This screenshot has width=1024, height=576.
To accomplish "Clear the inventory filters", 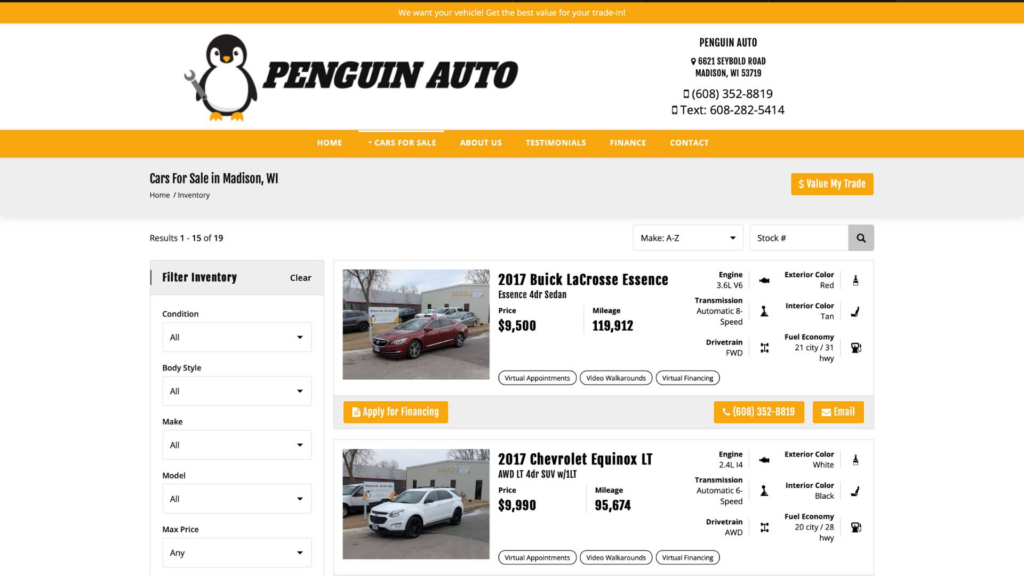I will (300, 278).
